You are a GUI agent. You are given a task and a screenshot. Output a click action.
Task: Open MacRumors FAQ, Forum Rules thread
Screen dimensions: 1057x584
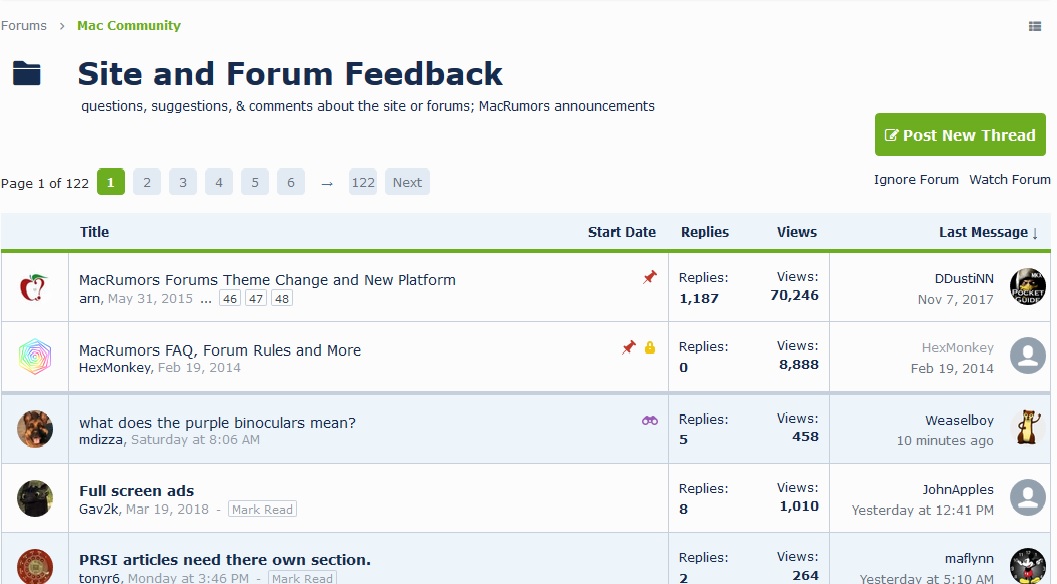point(220,351)
